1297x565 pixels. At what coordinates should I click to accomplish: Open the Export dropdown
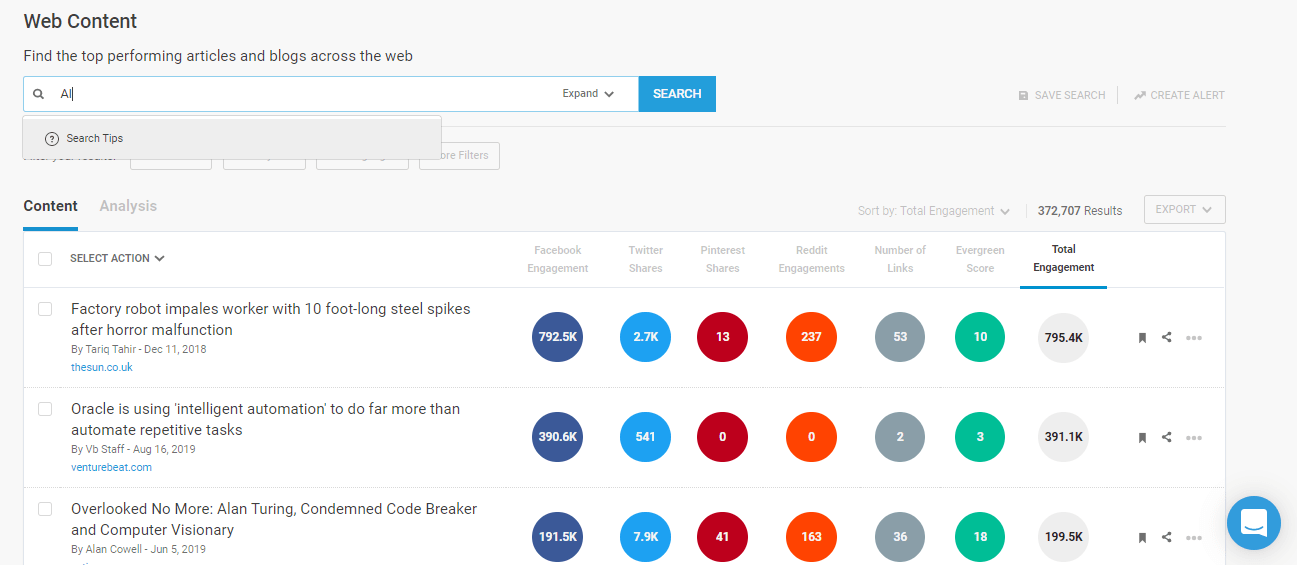click(x=1184, y=210)
